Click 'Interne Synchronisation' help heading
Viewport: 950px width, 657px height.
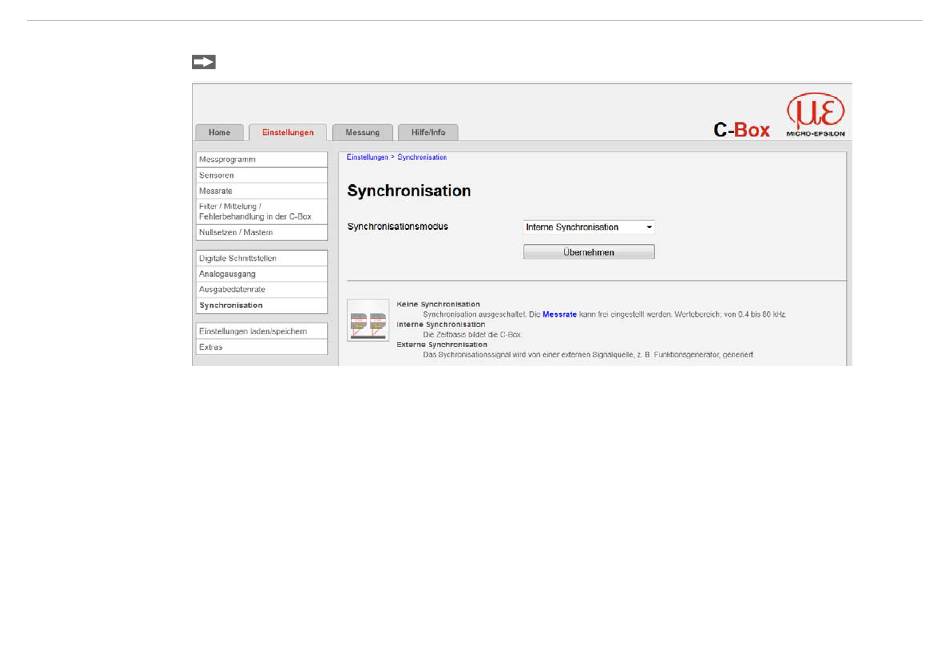coord(440,324)
